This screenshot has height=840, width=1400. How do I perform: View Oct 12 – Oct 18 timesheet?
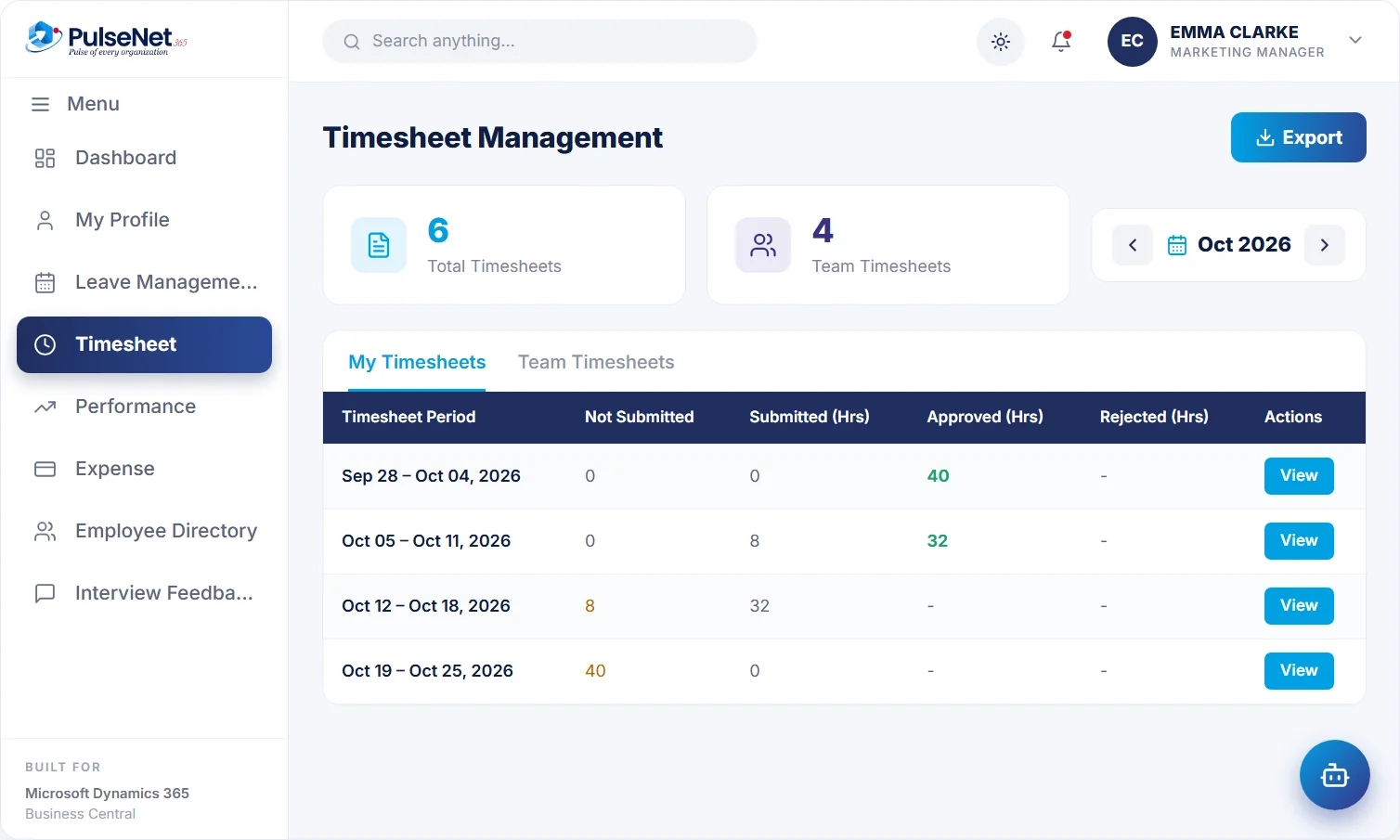tap(1299, 605)
